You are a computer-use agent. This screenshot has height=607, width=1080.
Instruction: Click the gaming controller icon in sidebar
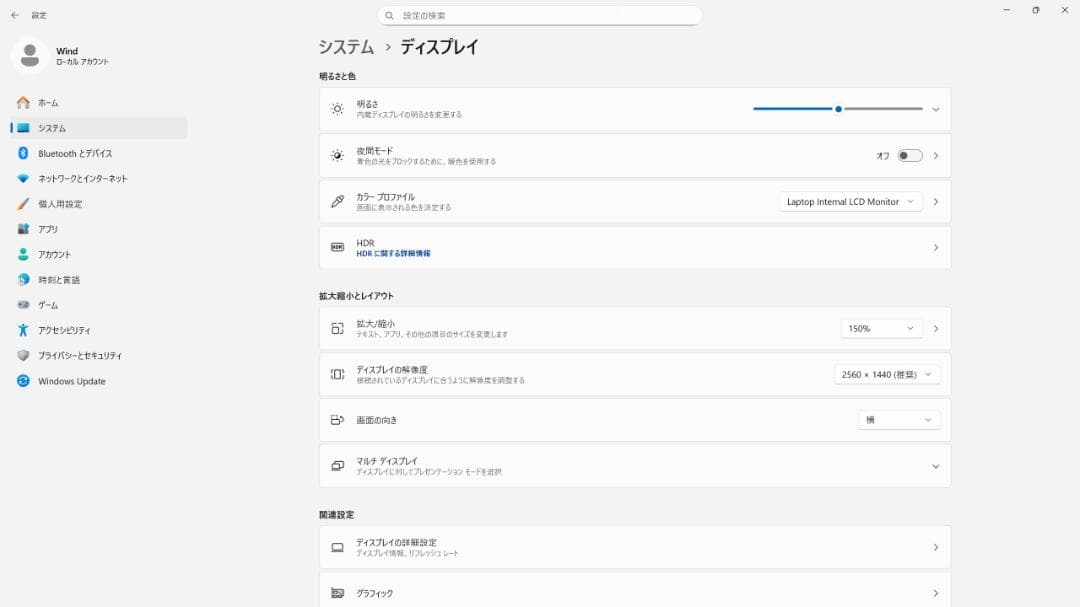coord(22,304)
